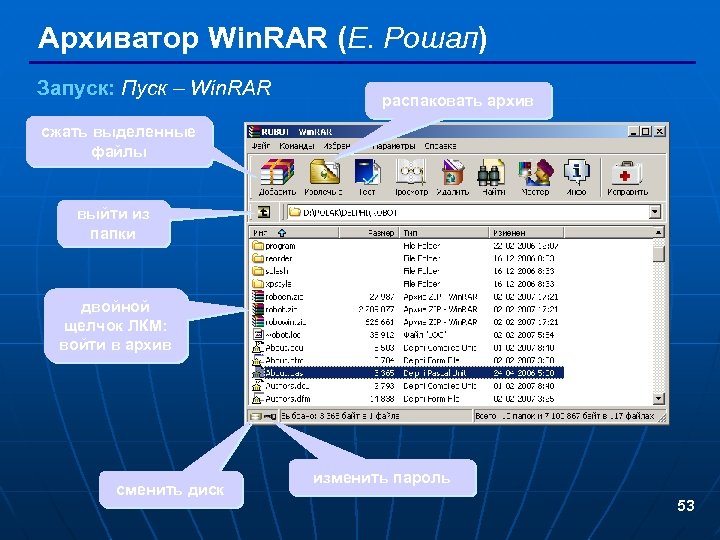720x540 pixels.
Task: Open the Команды menu
Action: coord(297,146)
